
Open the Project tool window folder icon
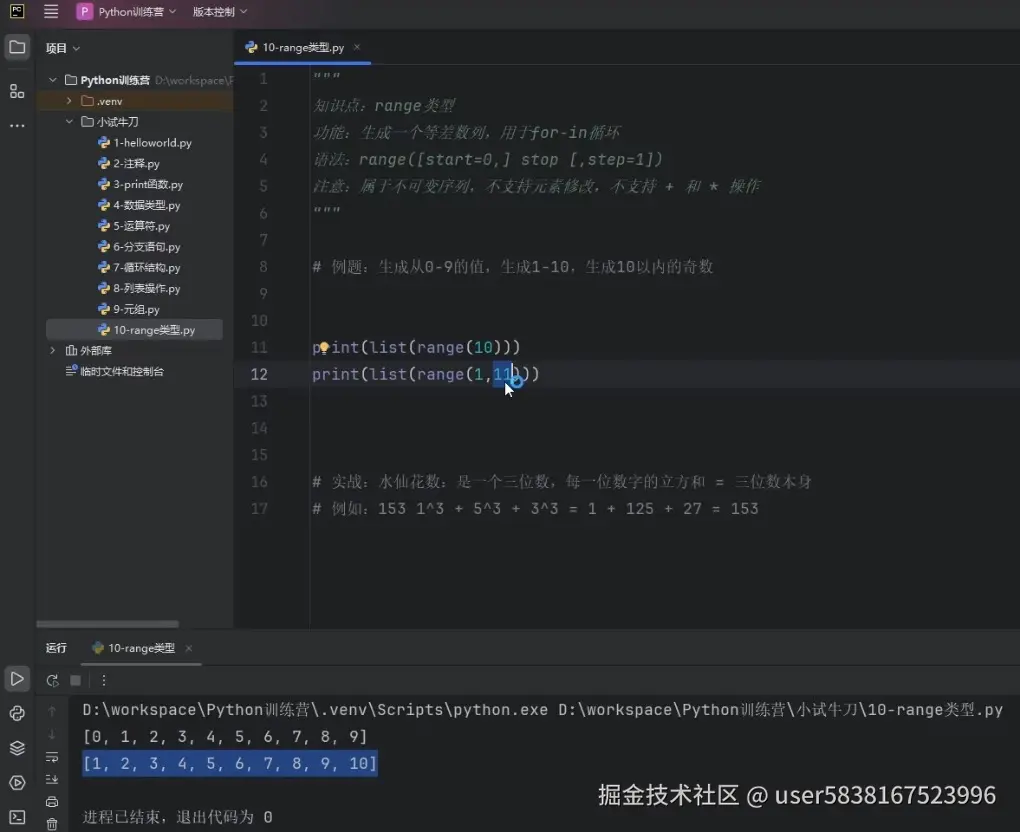(x=17, y=47)
